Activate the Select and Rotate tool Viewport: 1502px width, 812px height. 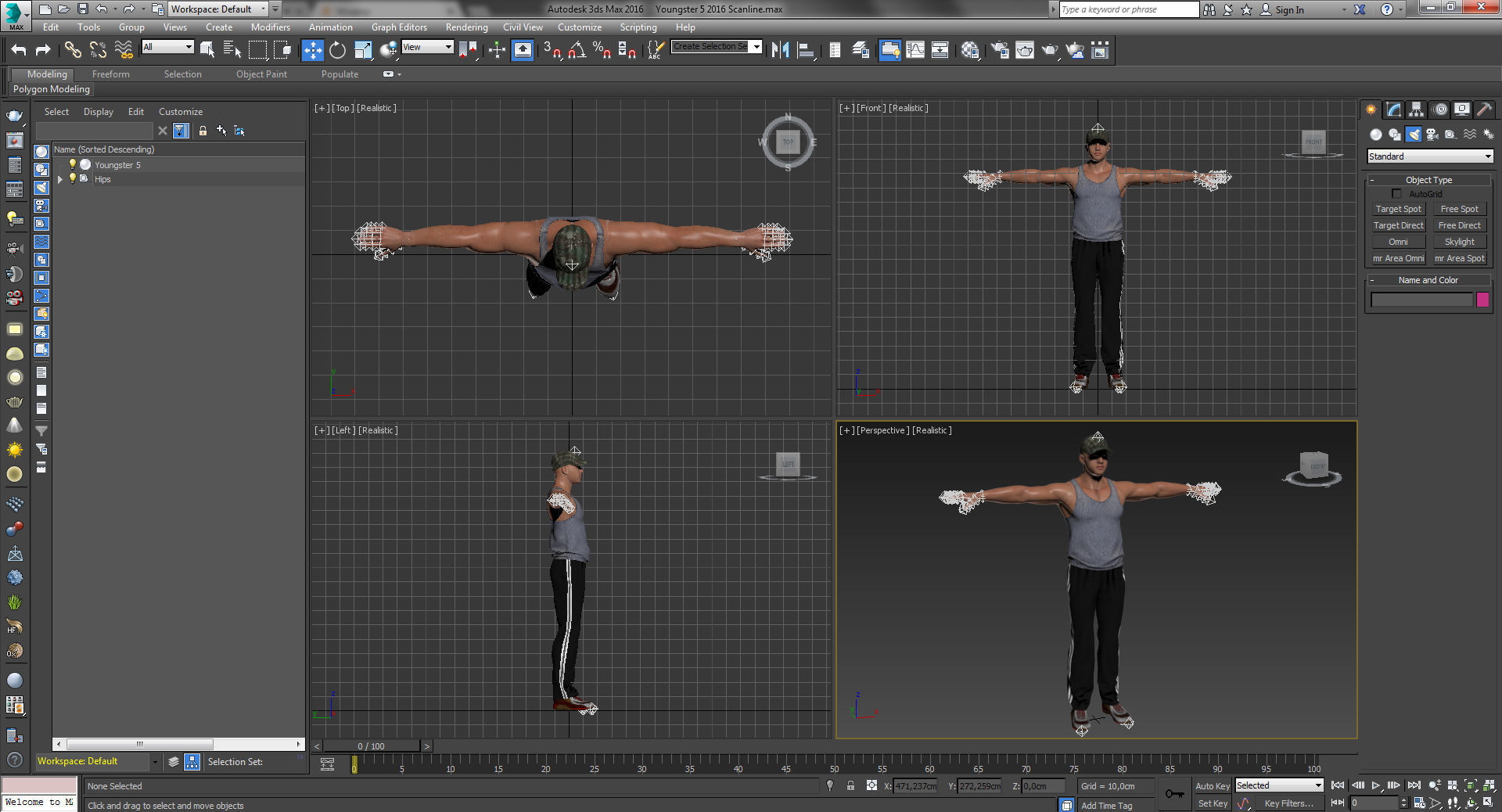coord(337,50)
